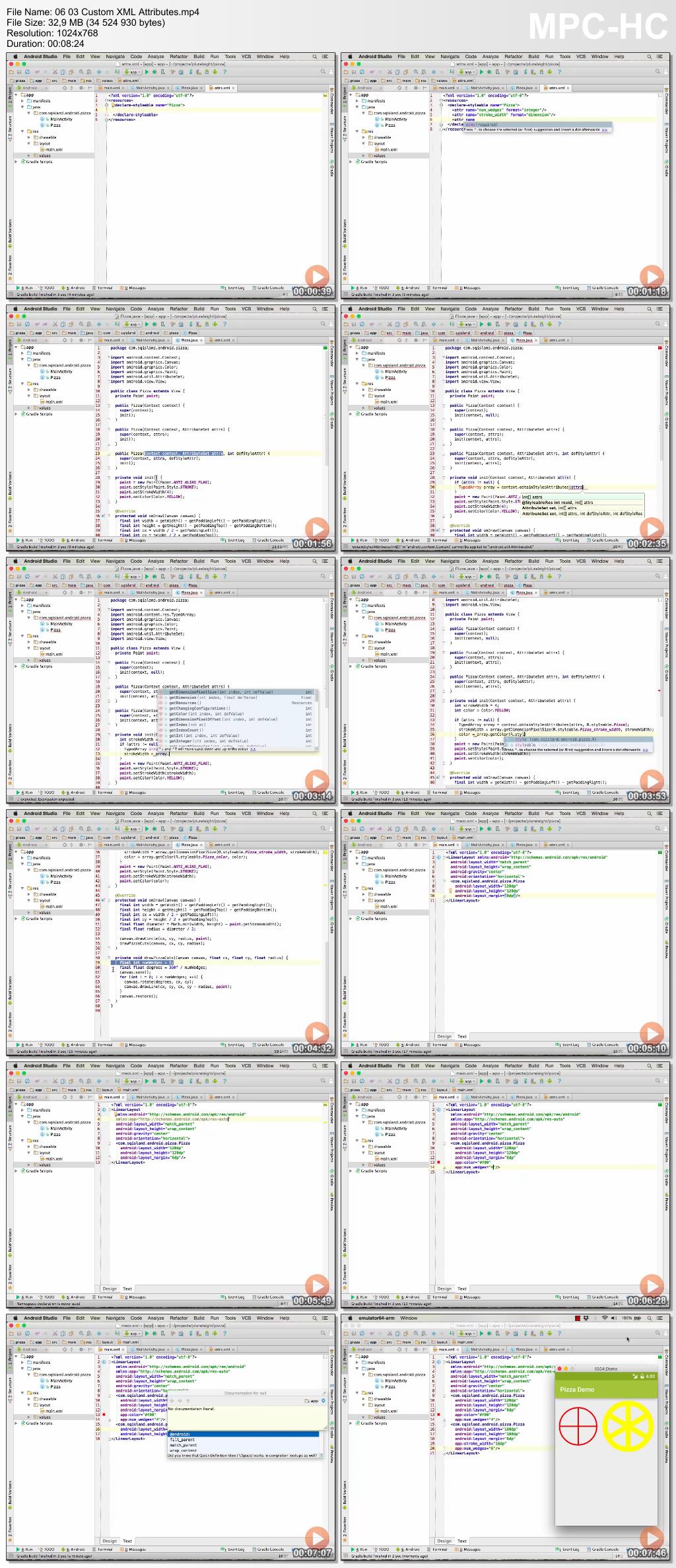Open the 00:03:53 video thumbnail
The width and height of the screenshot is (676, 1568).
(505, 680)
